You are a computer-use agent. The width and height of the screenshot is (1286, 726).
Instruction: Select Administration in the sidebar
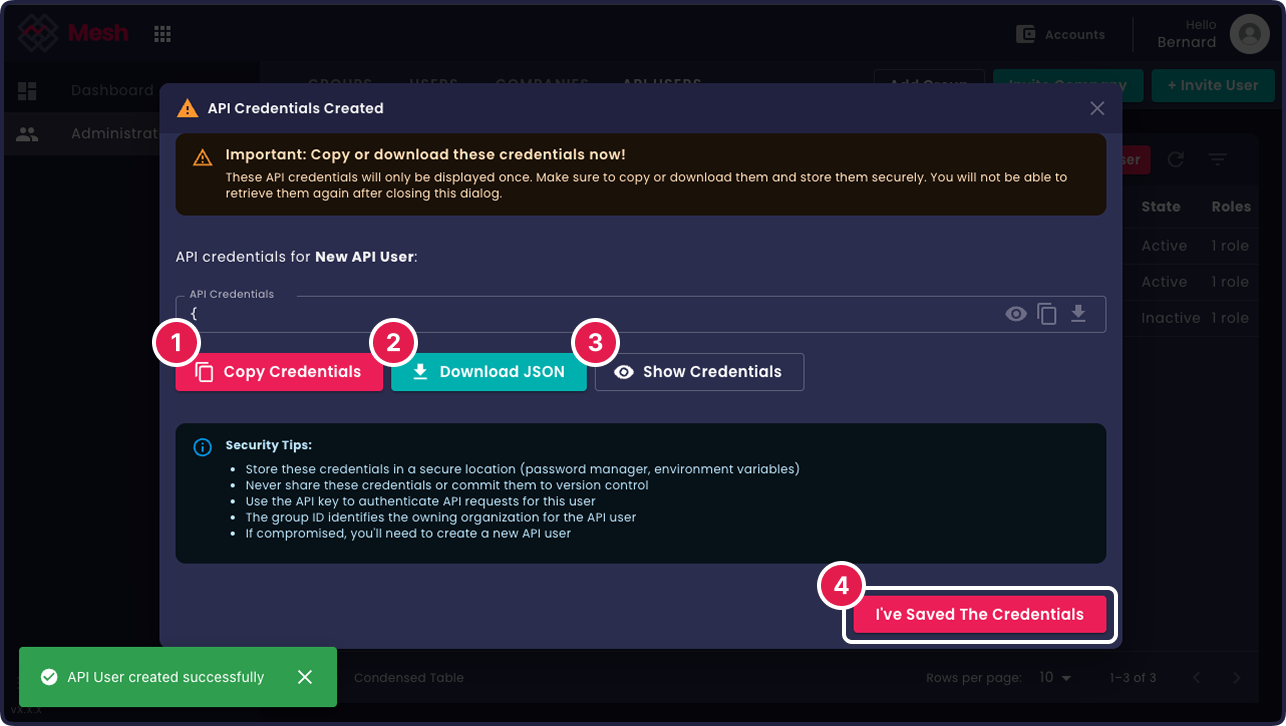[x=100, y=133]
